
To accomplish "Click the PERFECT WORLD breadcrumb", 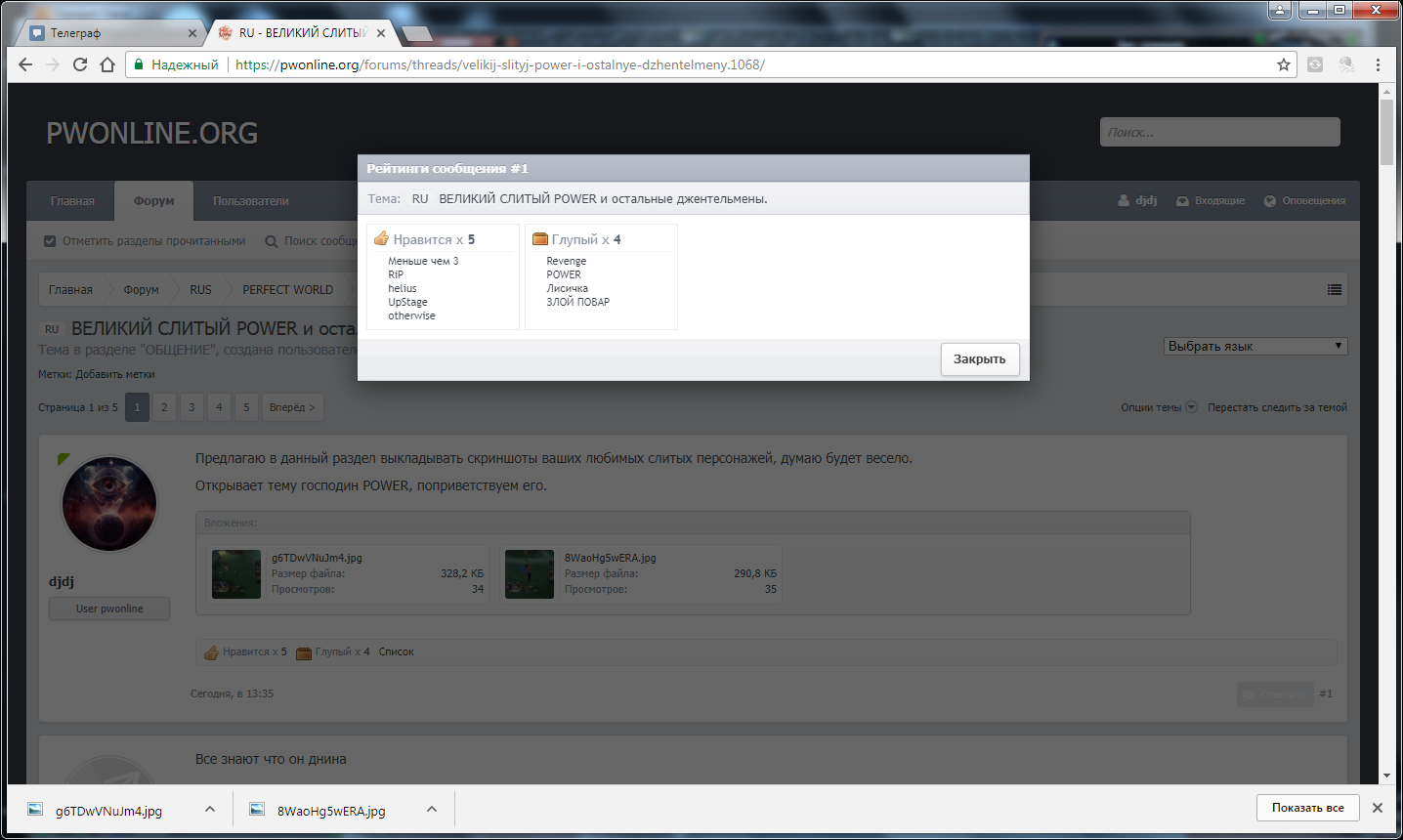I will click(288, 290).
